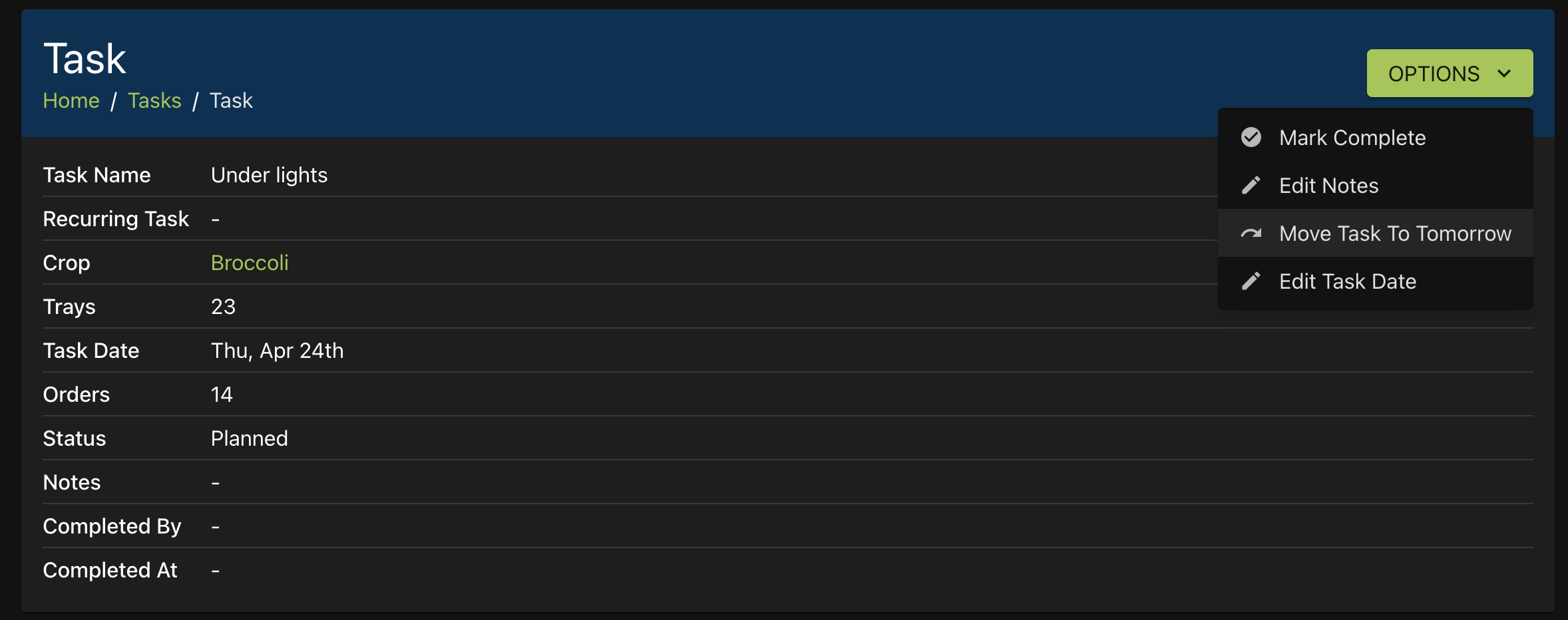The height and width of the screenshot is (620, 1568).
Task: Pick Move Task To Tomorrow menu entry
Action: click(x=1395, y=233)
